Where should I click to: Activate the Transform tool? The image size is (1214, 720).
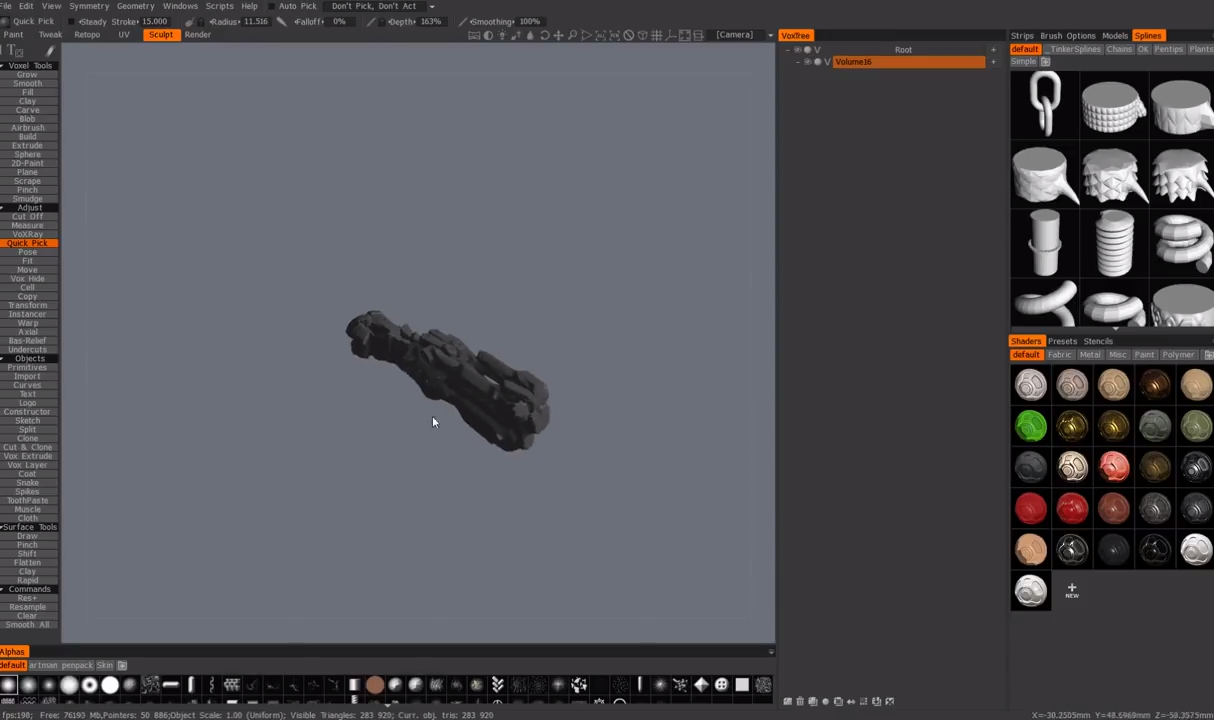click(27, 307)
